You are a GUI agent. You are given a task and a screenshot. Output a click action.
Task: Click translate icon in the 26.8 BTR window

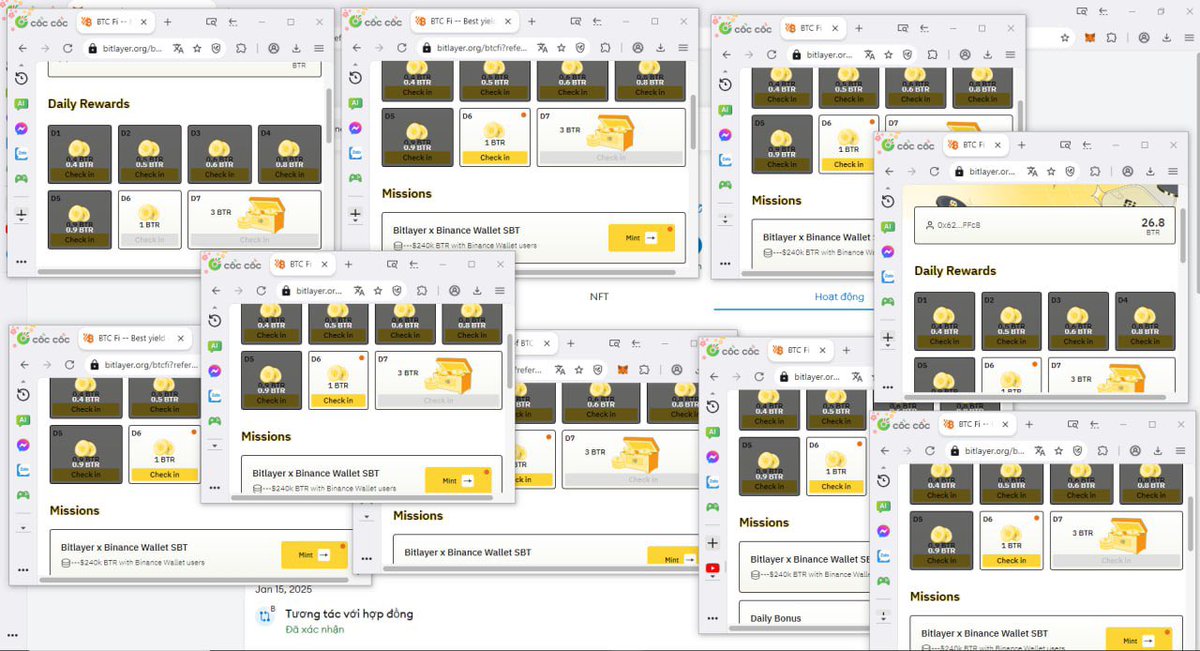pos(1030,171)
